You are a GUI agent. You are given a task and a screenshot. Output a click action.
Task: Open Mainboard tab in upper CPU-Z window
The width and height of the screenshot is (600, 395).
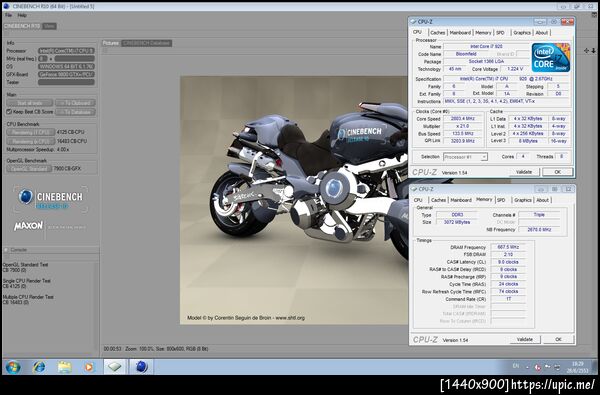point(460,33)
